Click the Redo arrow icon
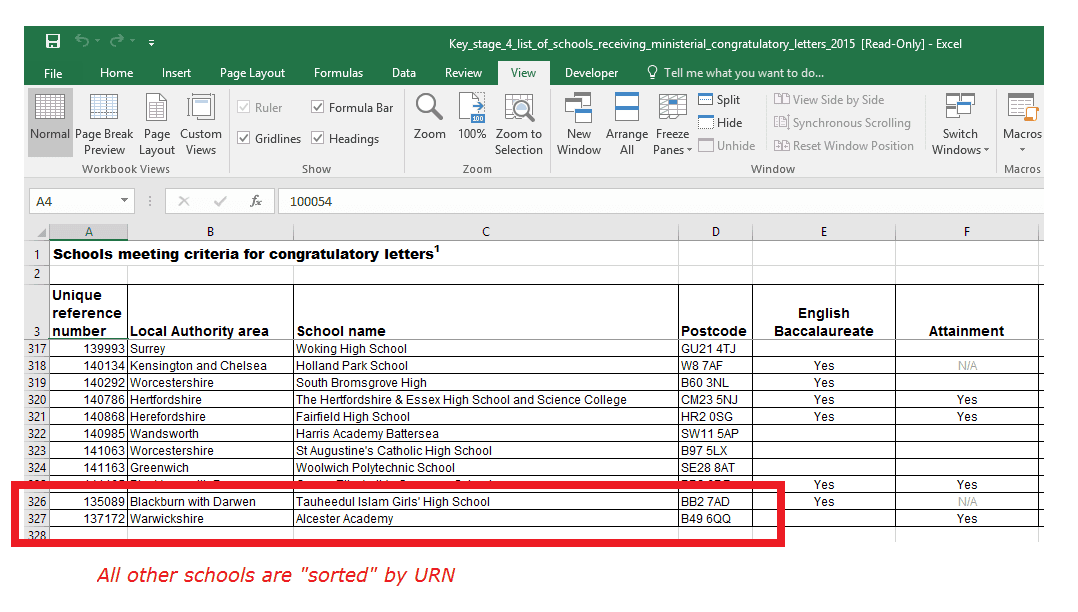Screen dimensions: 1078x612 (118, 41)
